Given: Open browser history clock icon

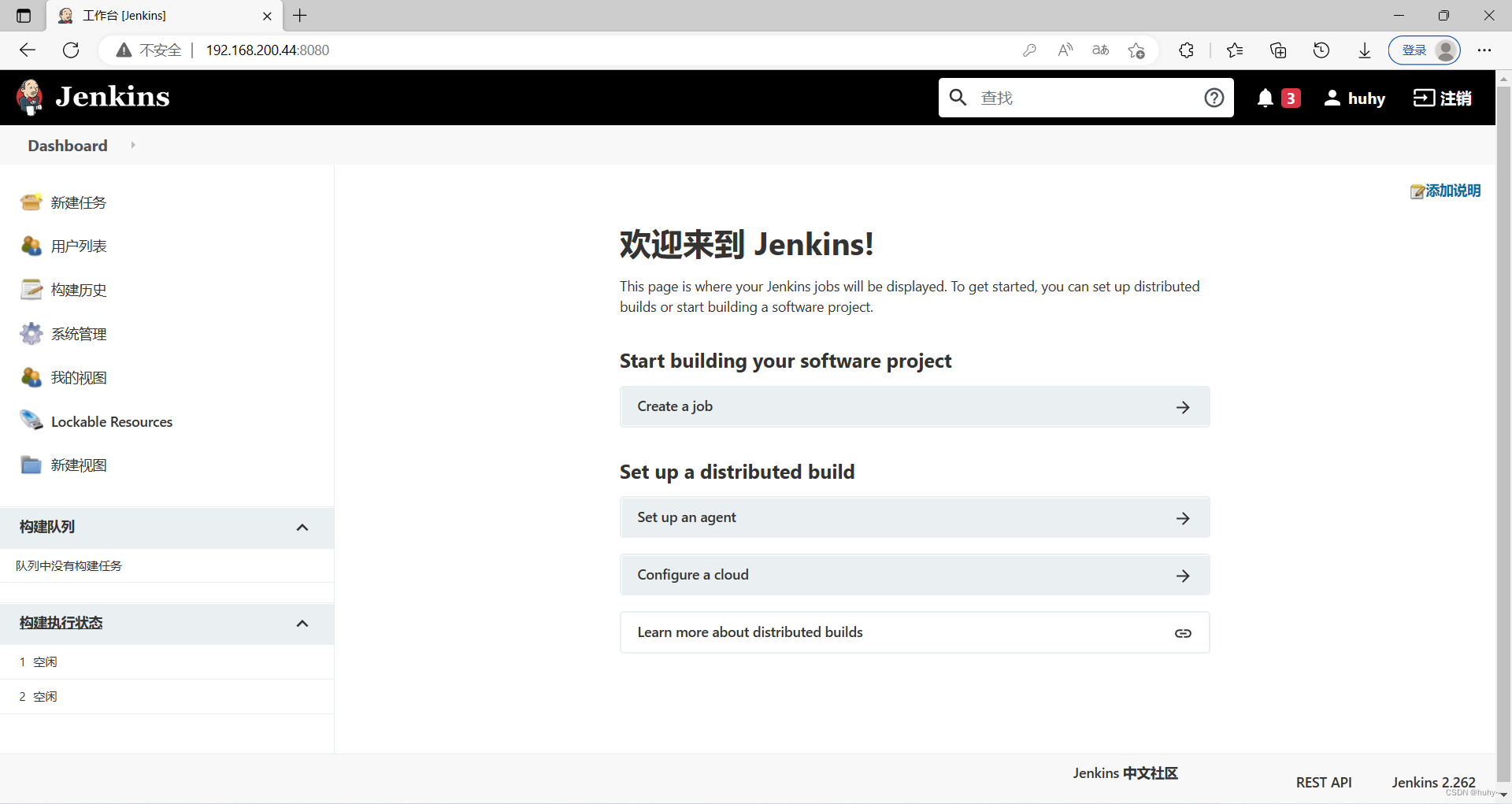Looking at the screenshot, I should pyautogui.click(x=1321, y=50).
